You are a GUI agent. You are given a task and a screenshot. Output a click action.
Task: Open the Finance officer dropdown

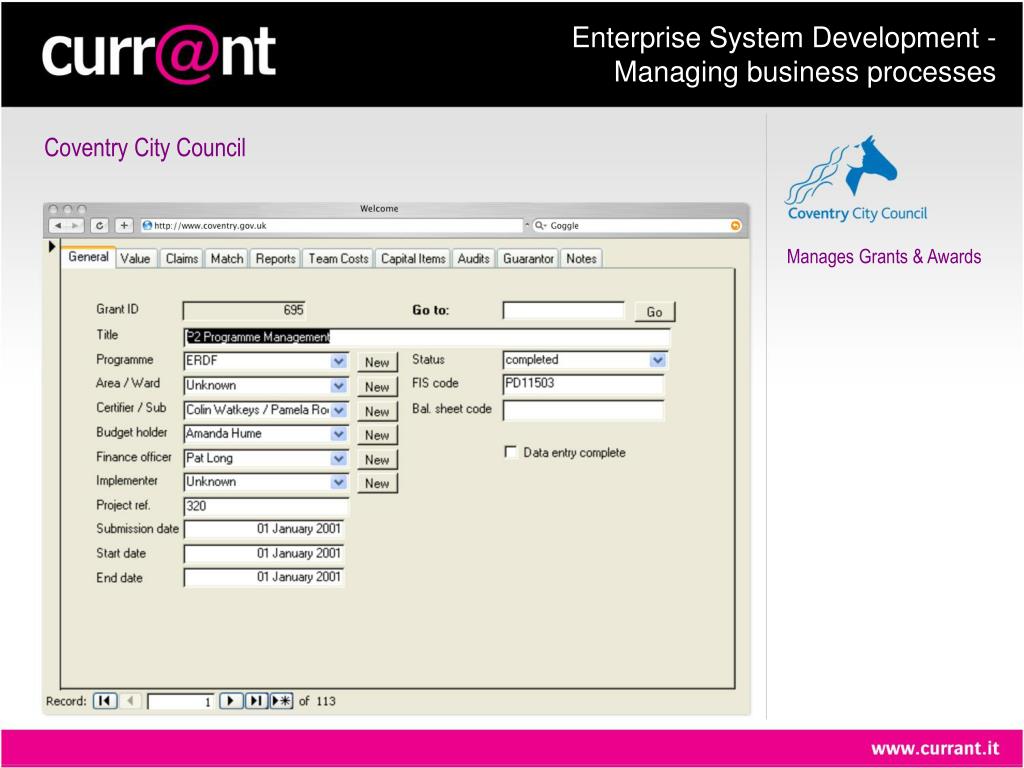[338, 458]
